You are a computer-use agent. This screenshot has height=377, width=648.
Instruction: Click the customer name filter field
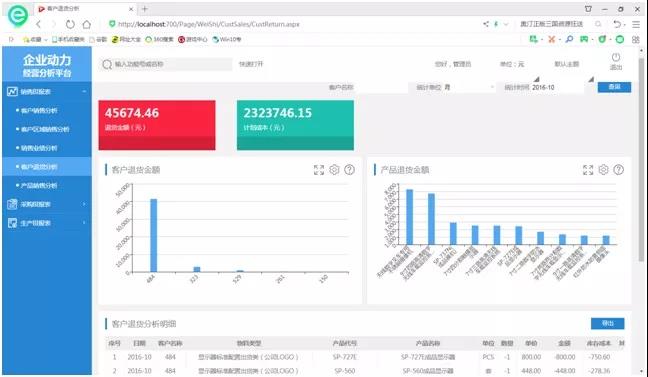[382, 87]
